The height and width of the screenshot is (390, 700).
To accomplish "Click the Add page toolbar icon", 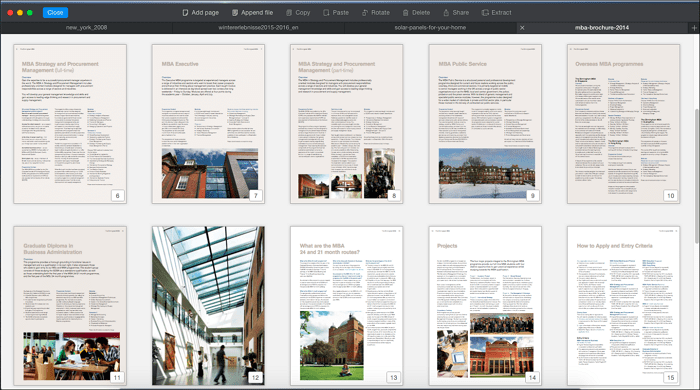I will pos(185,12).
